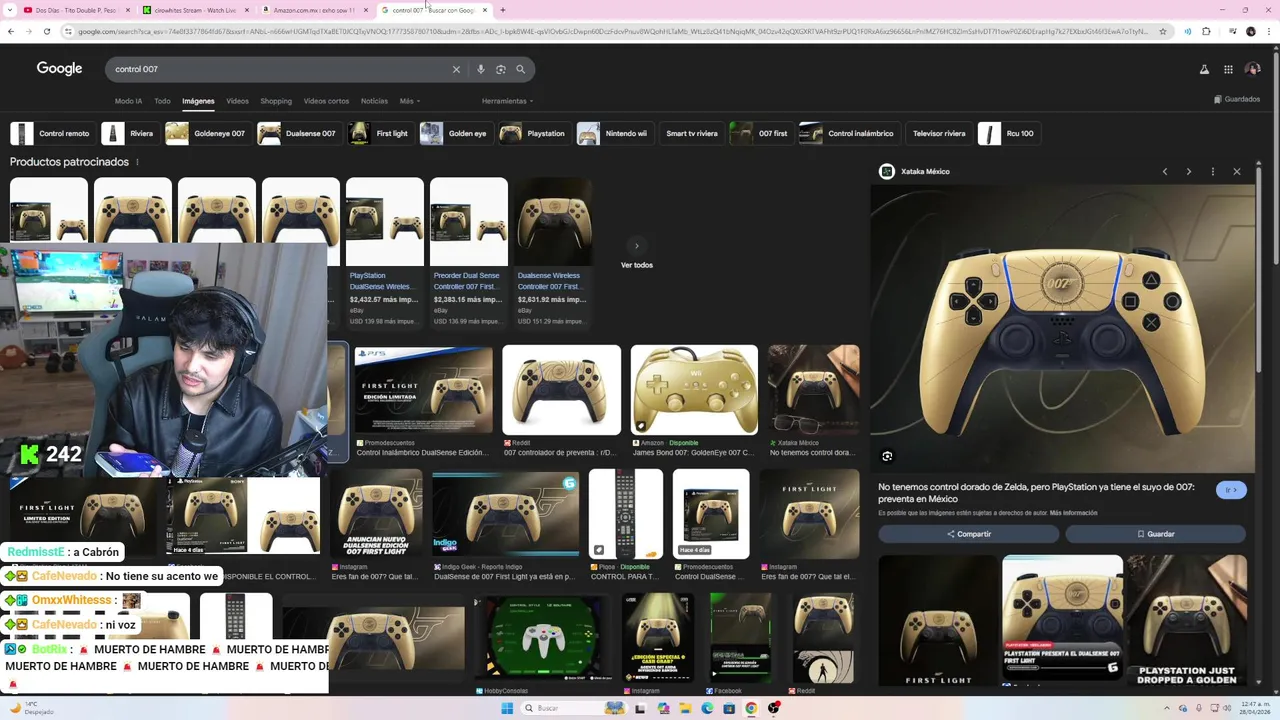This screenshot has height=720, width=1280.
Task: Switch to Modo IA tab
Action: (128, 101)
